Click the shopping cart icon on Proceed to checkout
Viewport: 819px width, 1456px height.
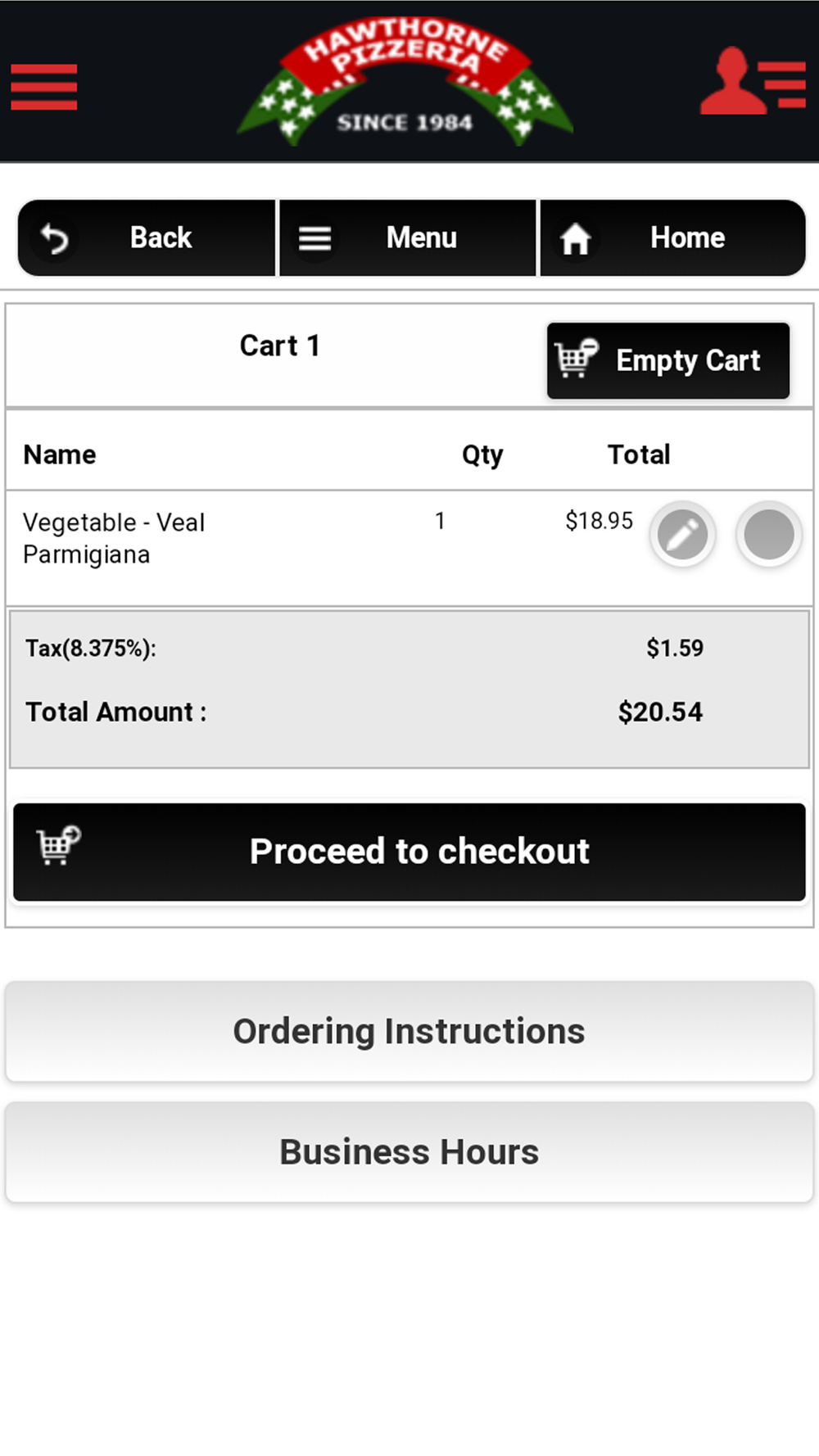coord(59,846)
